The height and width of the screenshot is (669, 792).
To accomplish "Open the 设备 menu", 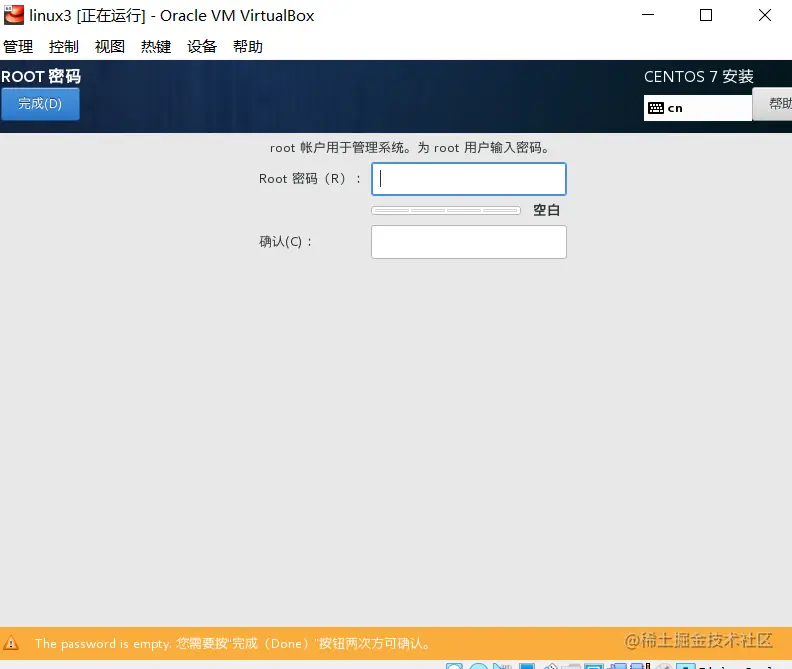I will click(202, 46).
